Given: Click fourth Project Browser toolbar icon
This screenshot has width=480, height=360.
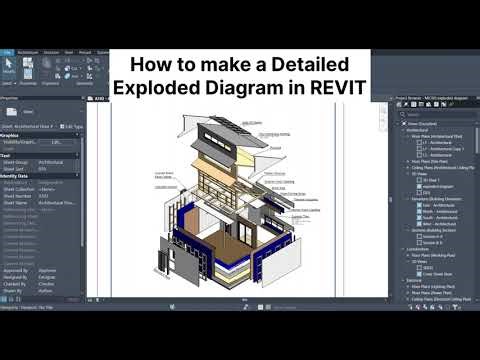Looking at the screenshot, I should [421, 104].
